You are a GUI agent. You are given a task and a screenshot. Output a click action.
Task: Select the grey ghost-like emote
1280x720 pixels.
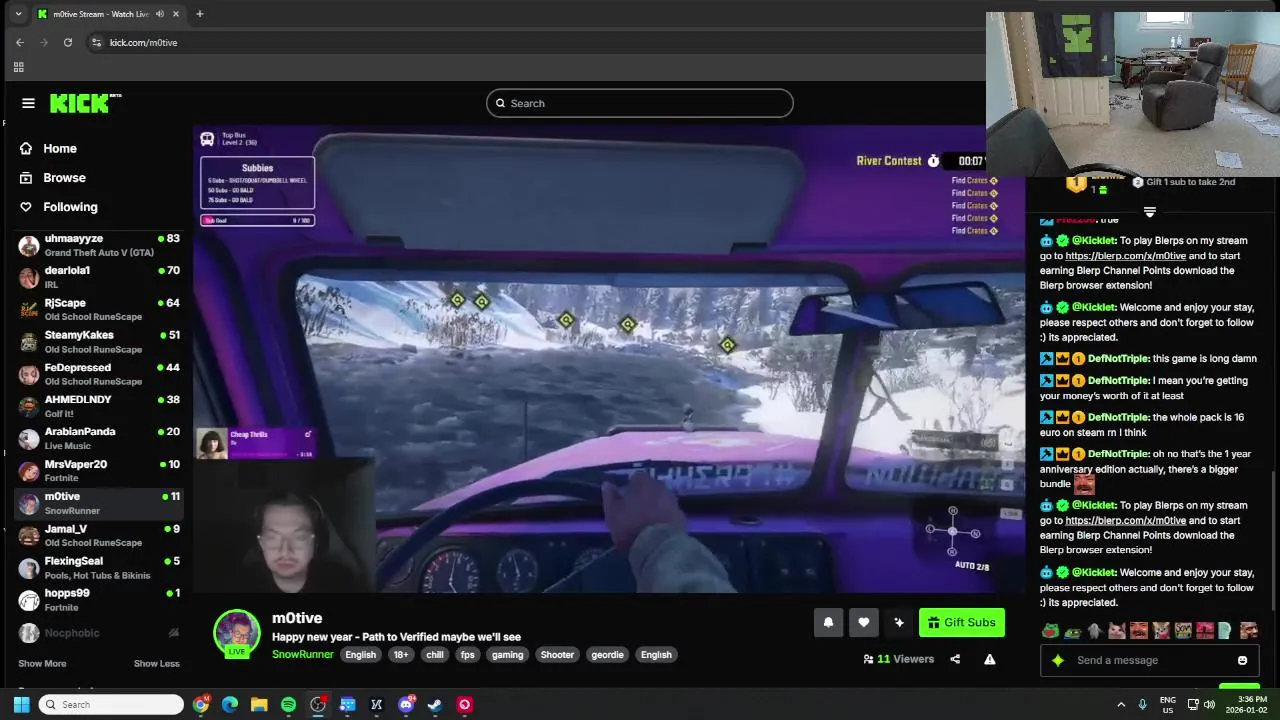(1095, 630)
